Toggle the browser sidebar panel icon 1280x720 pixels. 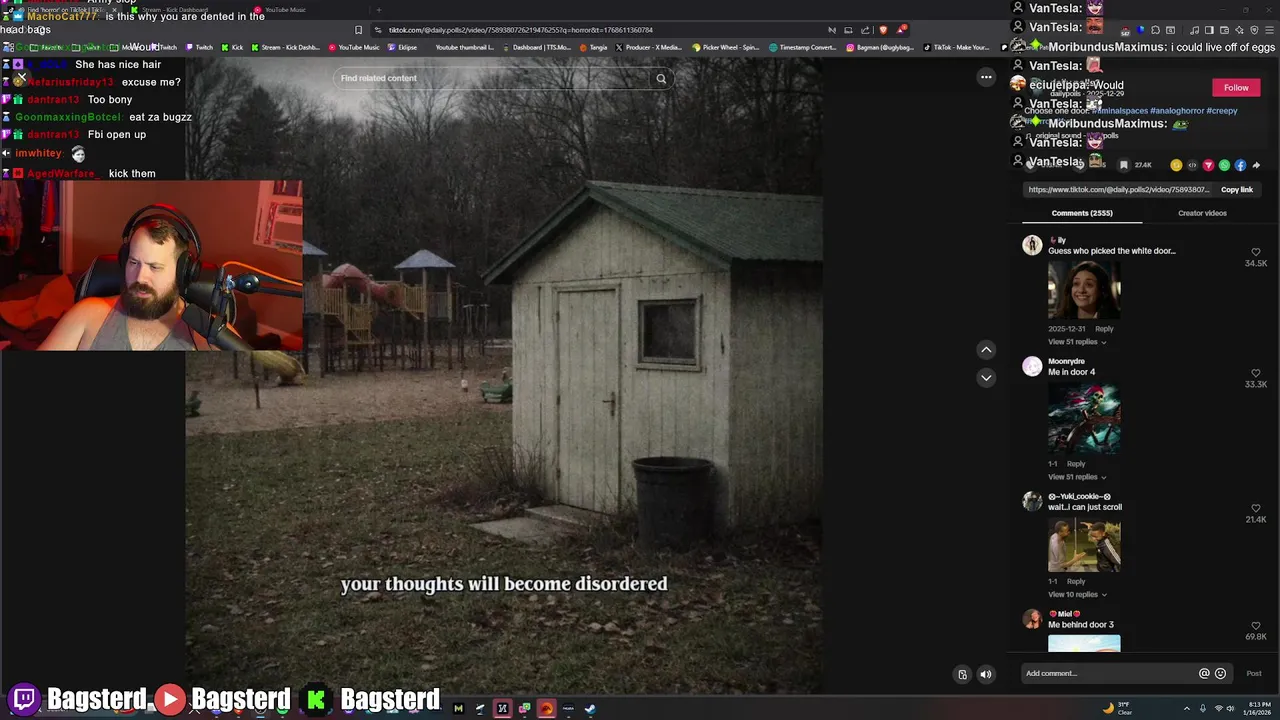[x=1209, y=30]
